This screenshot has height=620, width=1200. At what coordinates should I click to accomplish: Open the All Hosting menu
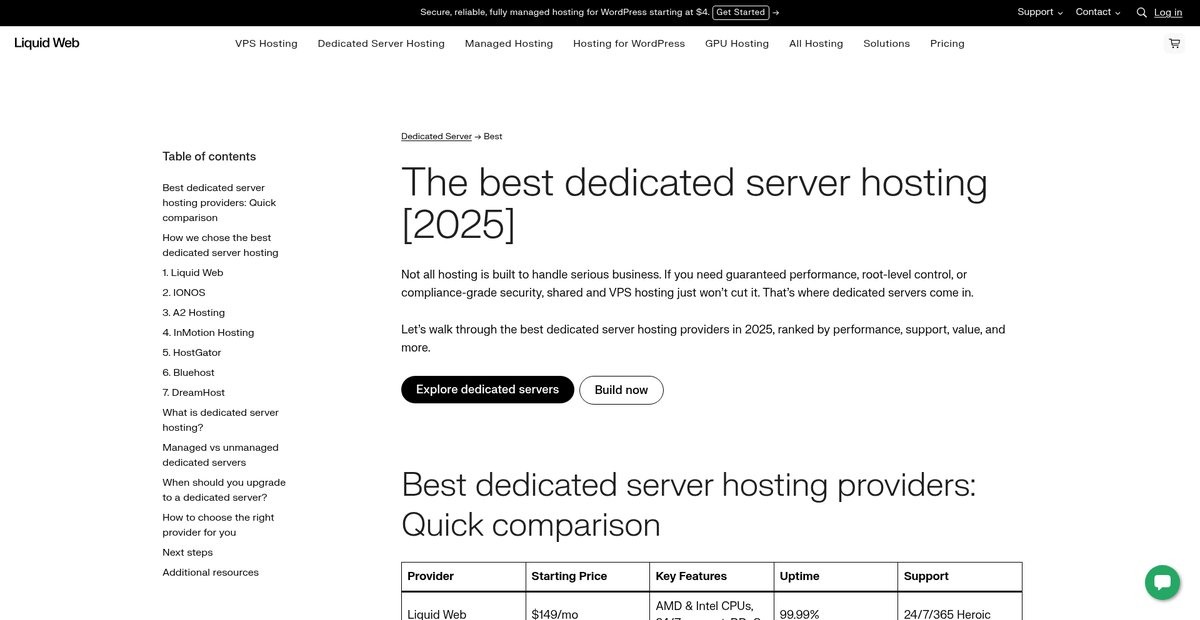pyautogui.click(x=816, y=44)
